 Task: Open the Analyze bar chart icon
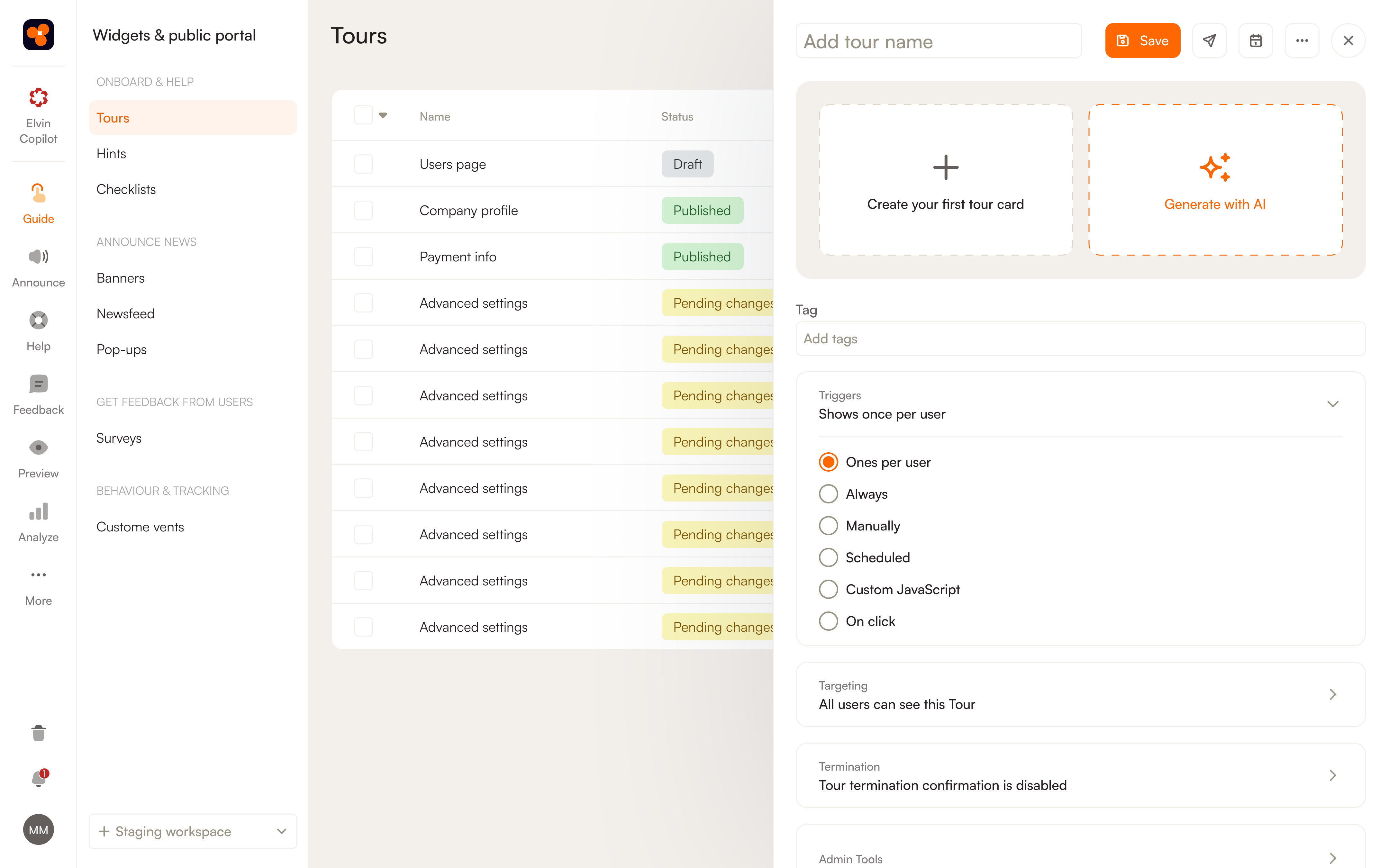click(x=39, y=511)
